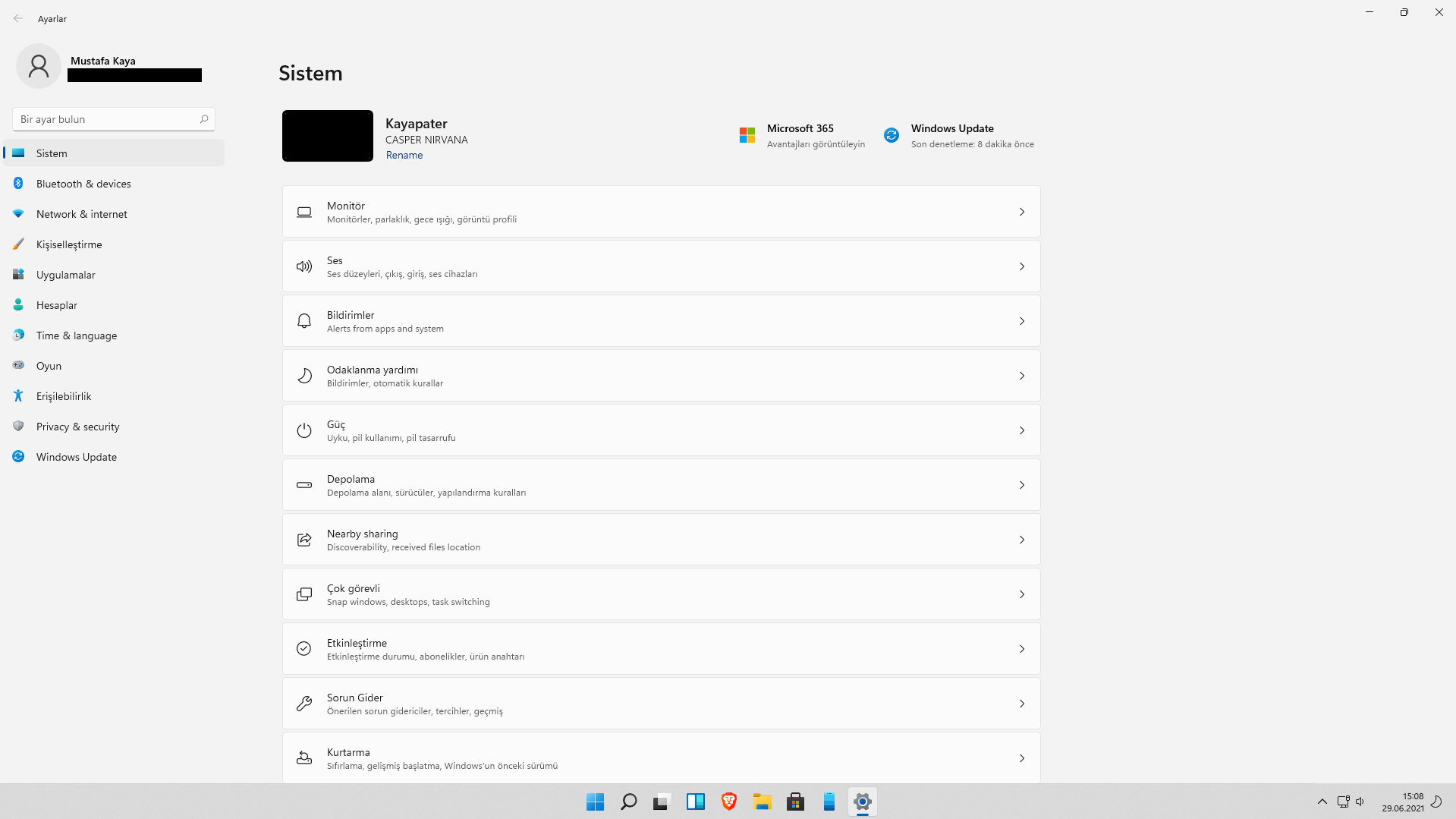Open Task View from the taskbar
The height and width of the screenshot is (819, 1456).
(x=662, y=802)
